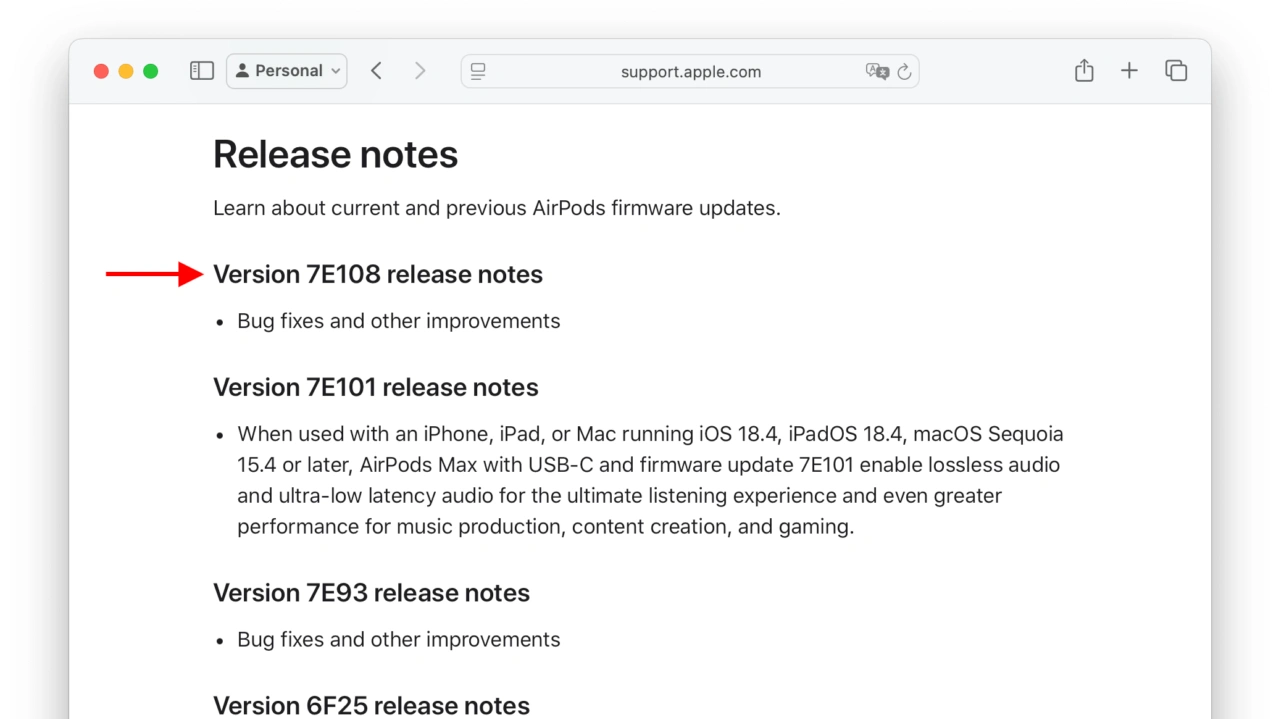The height and width of the screenshot is (719, 1280).
Task: Open the Personal profile dropdown
Action: (287, 71)
